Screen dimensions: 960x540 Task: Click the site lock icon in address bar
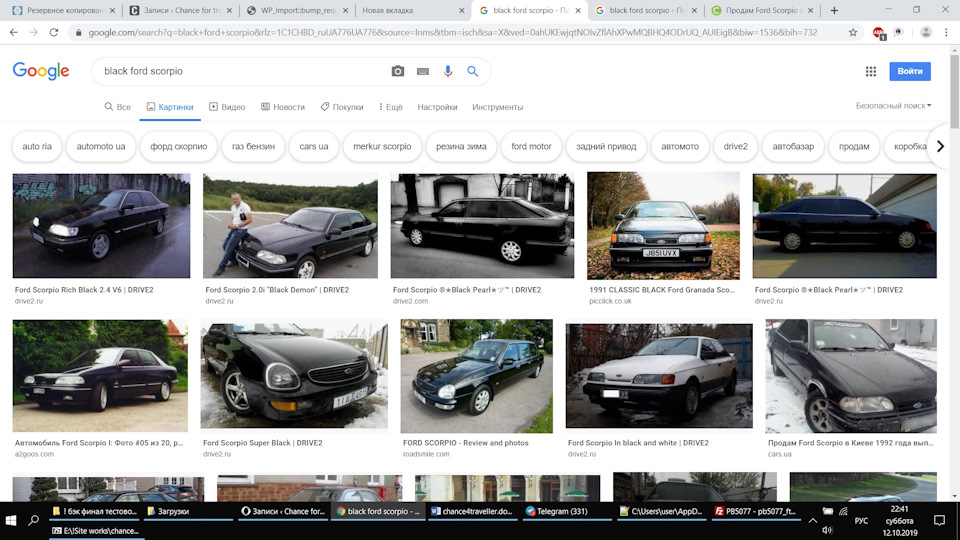pyautogui.click(x=78, y=32)
